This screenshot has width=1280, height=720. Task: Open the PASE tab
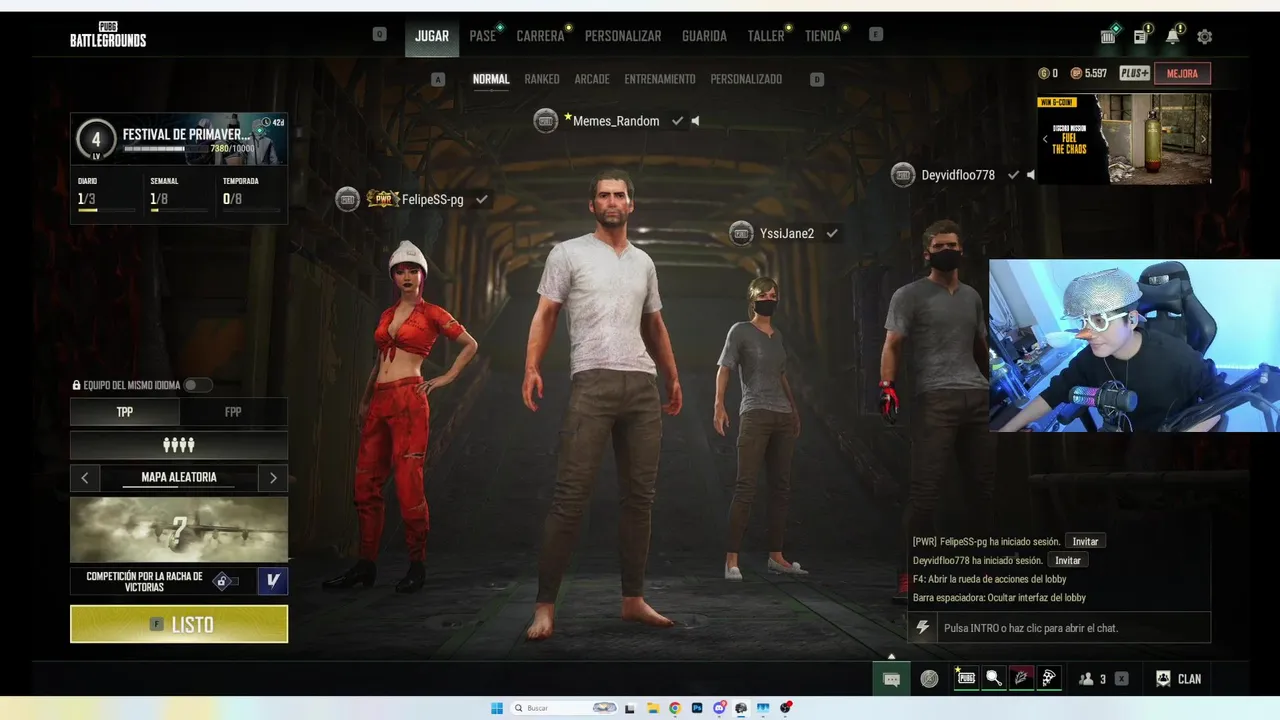point(483,36)
